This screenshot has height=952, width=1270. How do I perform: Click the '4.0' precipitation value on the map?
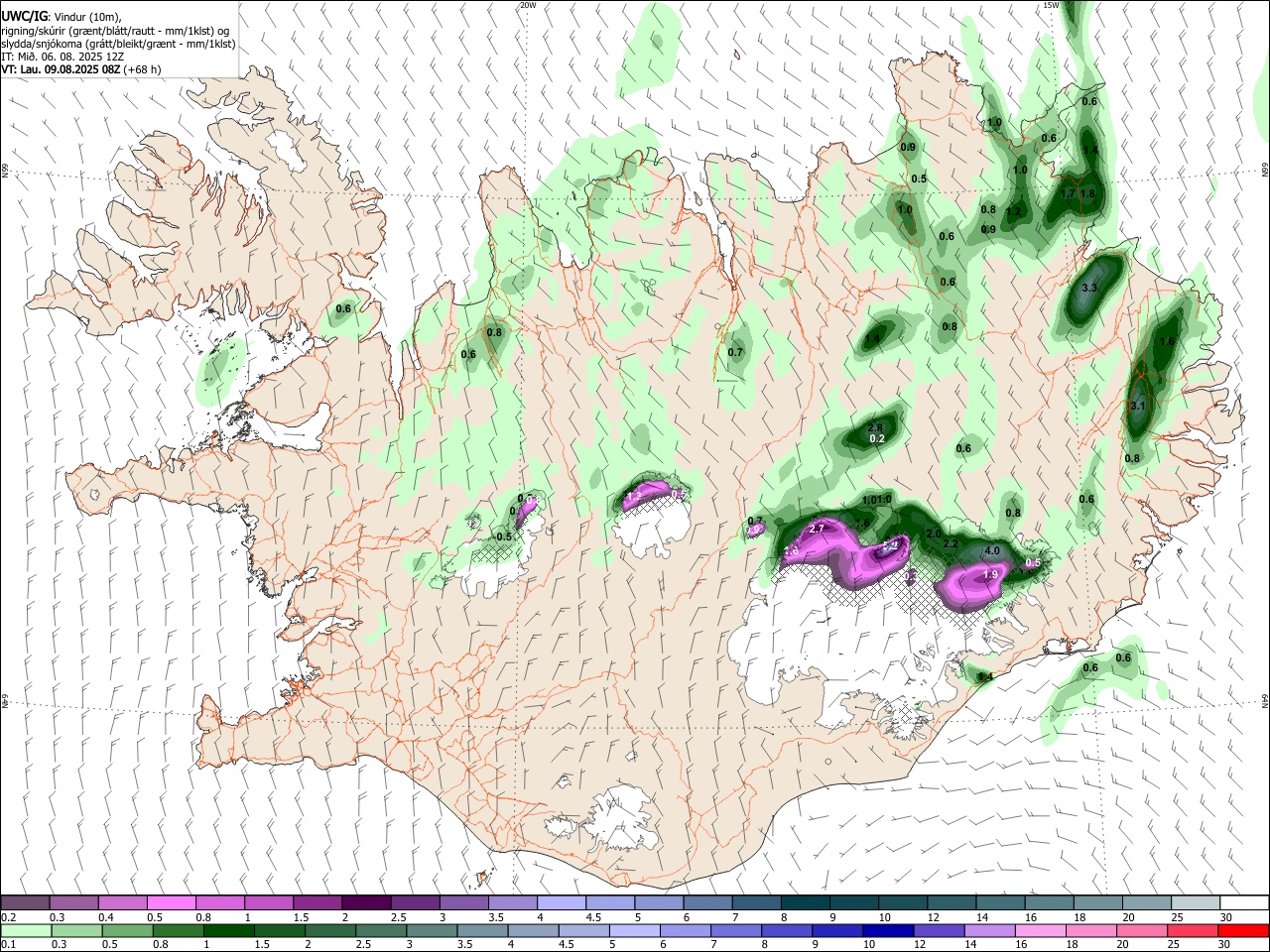coord(991,550)
